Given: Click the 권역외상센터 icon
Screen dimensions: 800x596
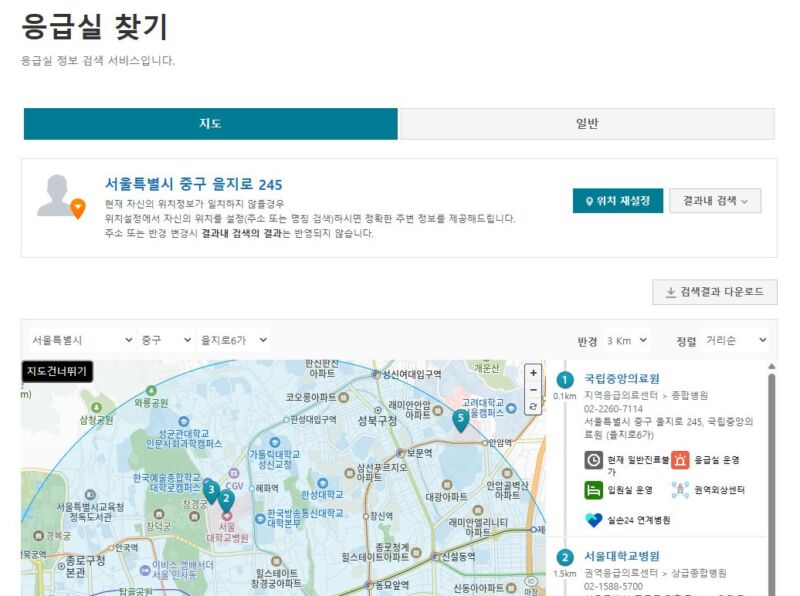Looking at the screenshot, I should (x=680, y=490).
